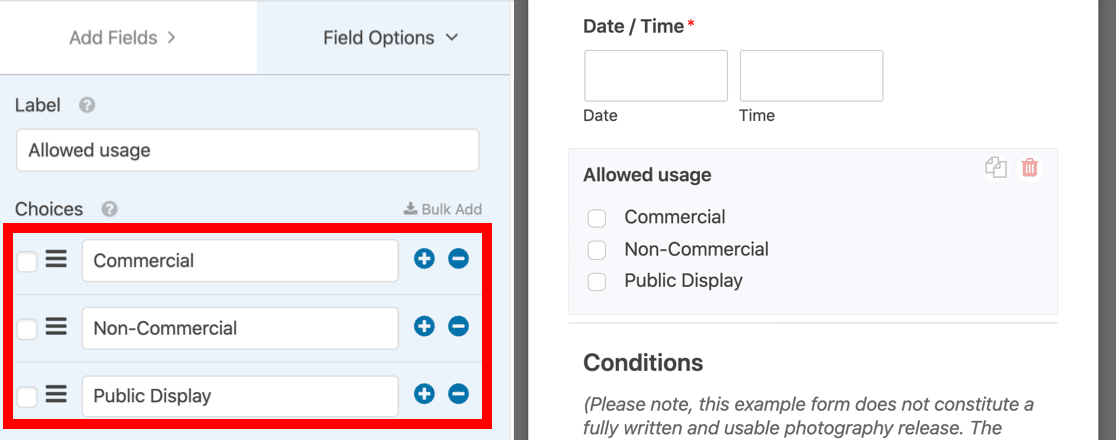Set Commercial as default choice checkbox
The image size is (1116, 440).
(x=27, y=261)
